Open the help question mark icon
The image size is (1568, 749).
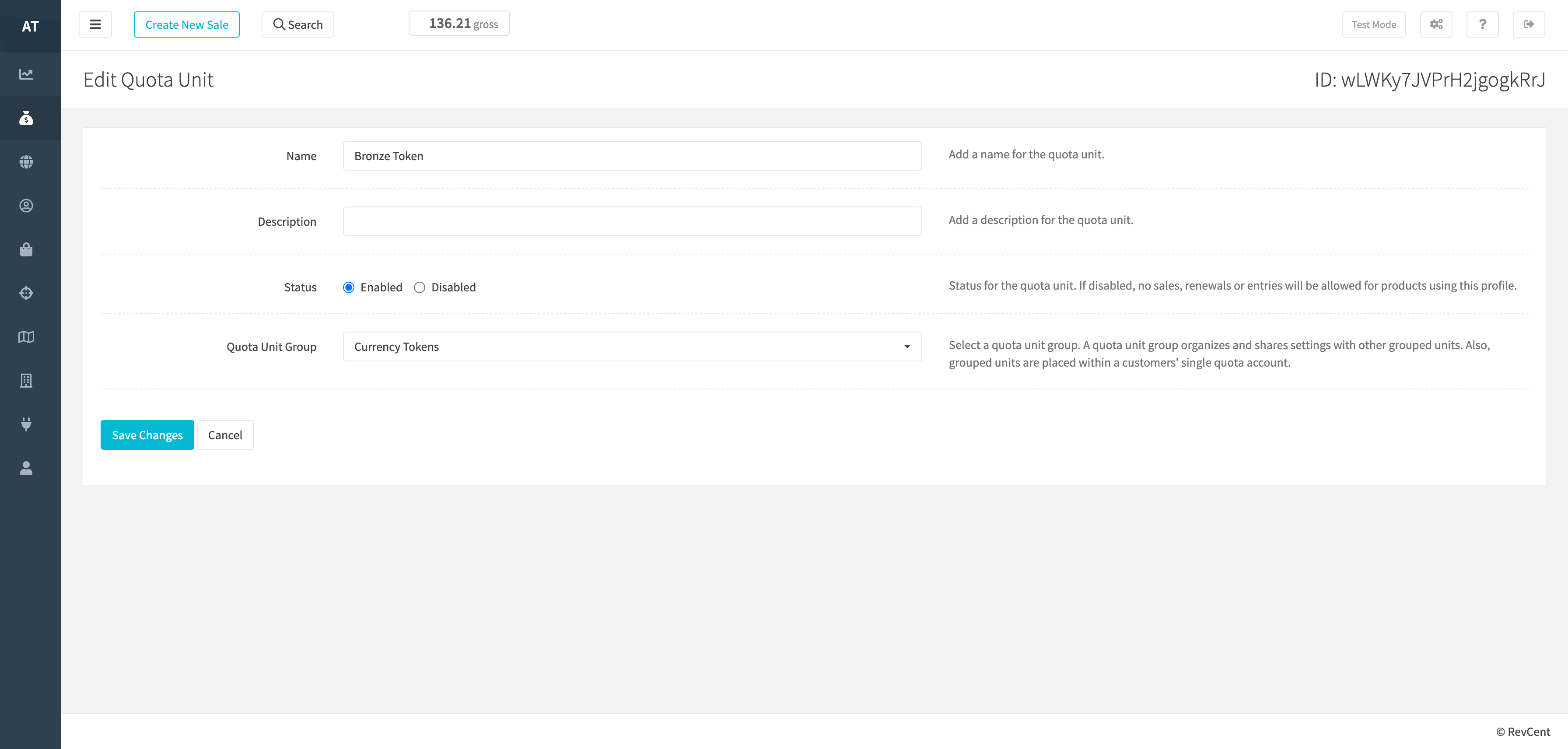point(1482,24)
